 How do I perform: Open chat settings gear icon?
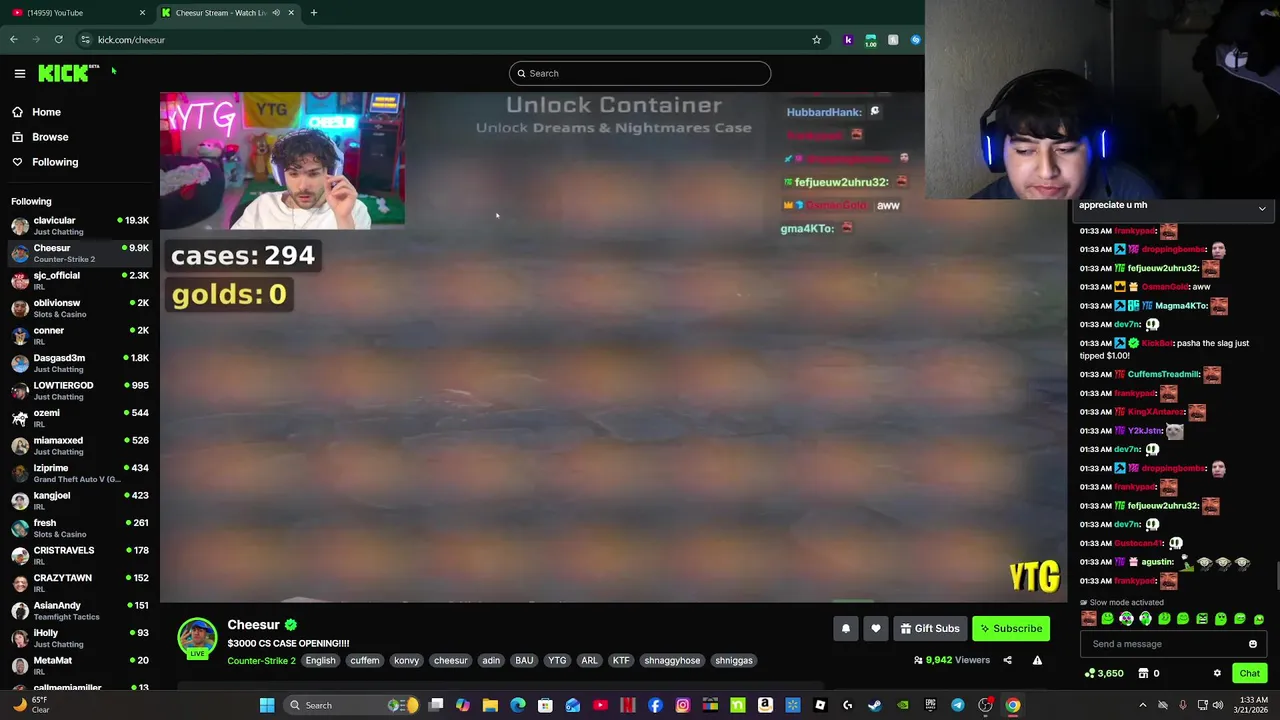point(1217,674)
